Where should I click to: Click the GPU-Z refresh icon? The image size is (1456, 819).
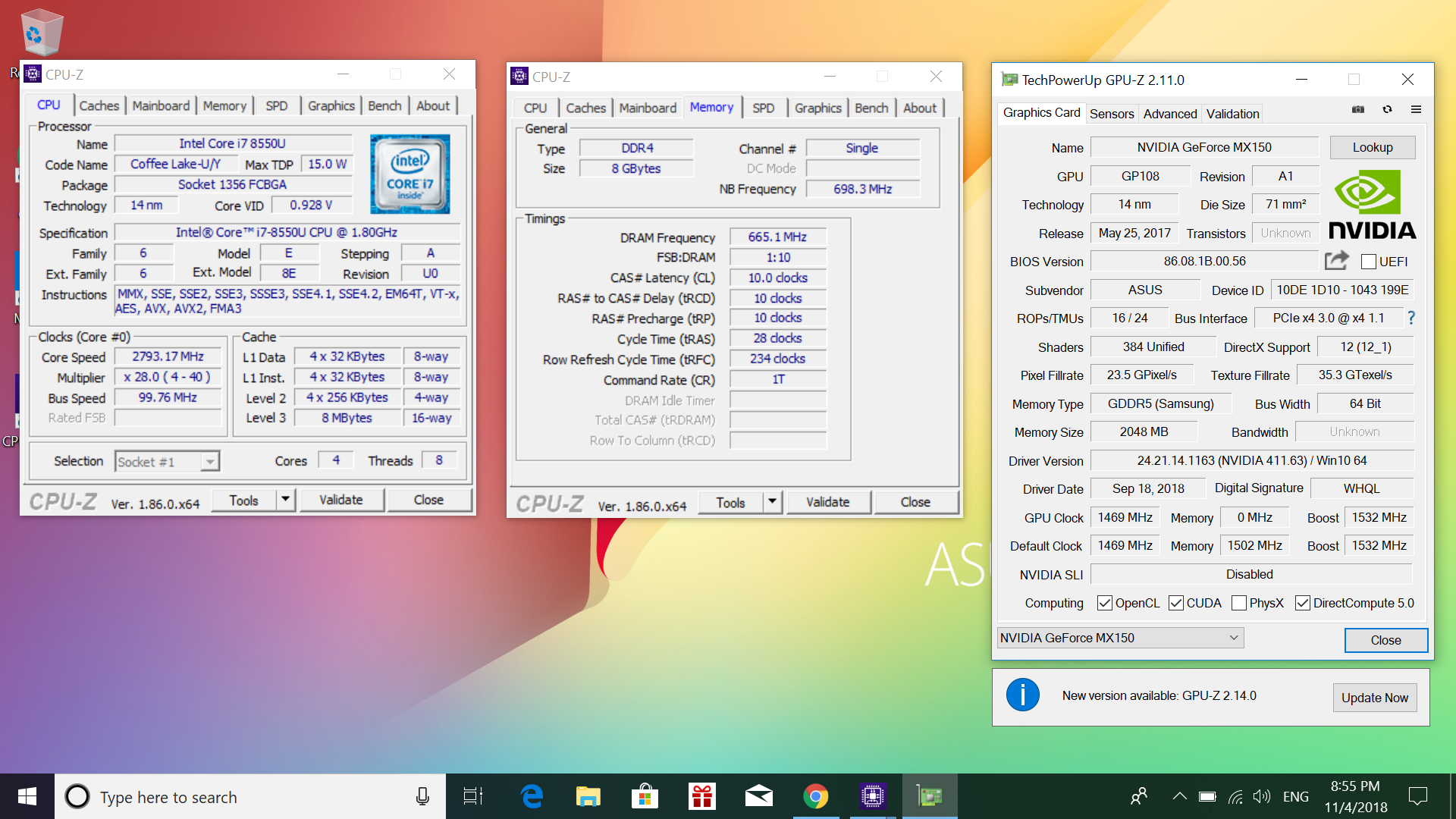coord(1387,110)
